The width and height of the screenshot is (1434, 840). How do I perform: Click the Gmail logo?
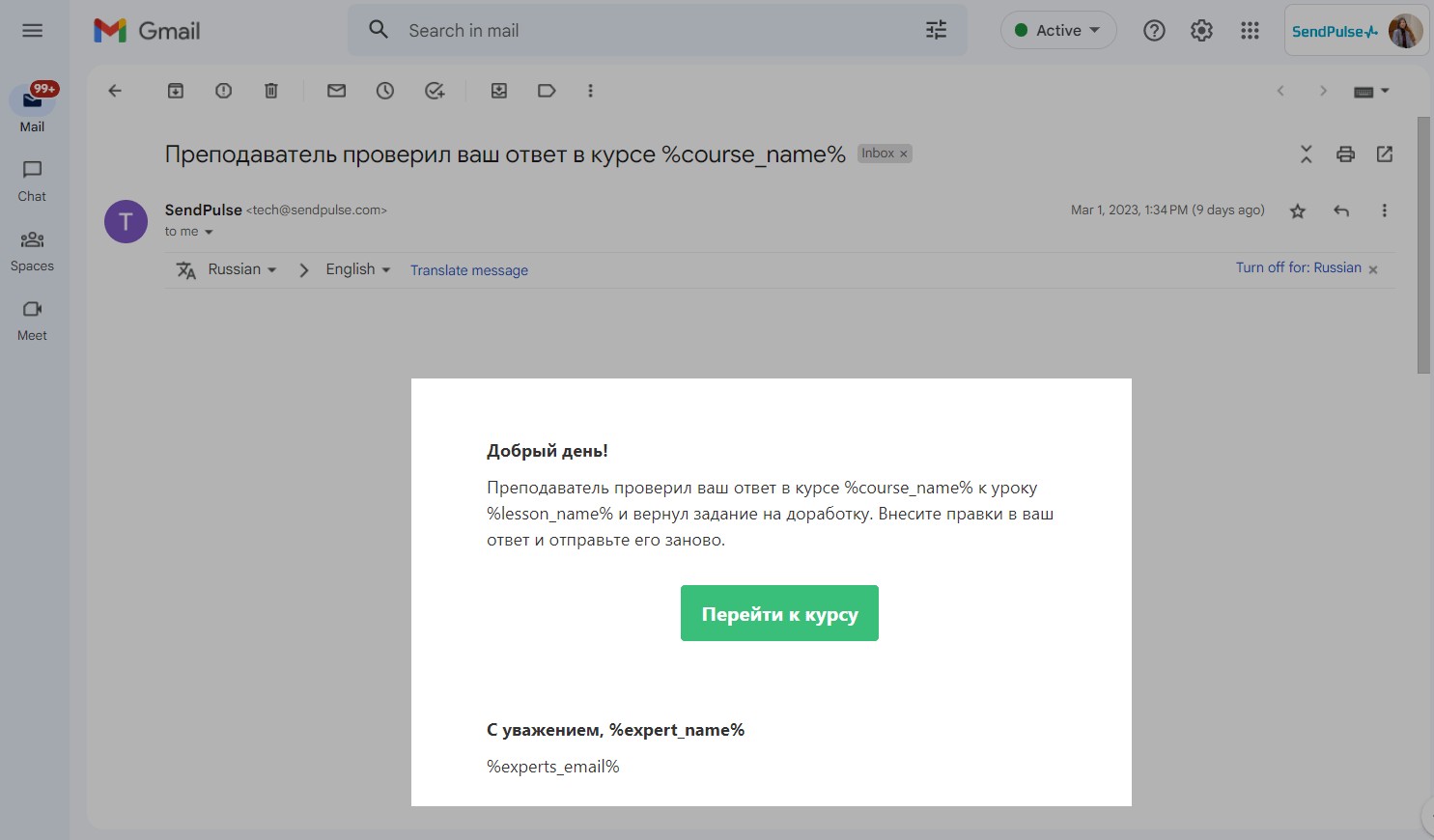point(147,31)
